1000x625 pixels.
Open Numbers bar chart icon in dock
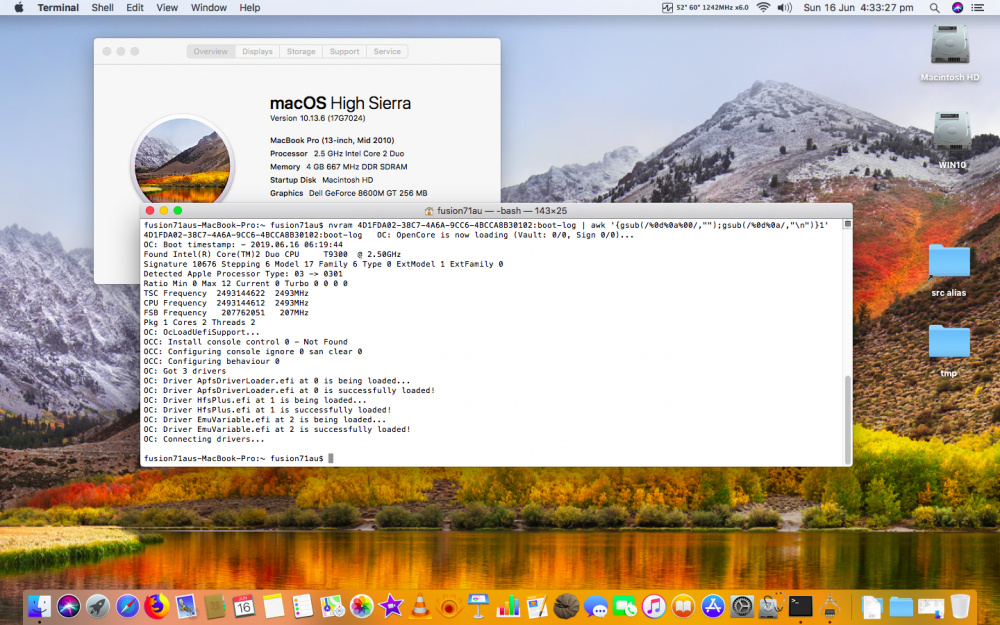[508, 606]
